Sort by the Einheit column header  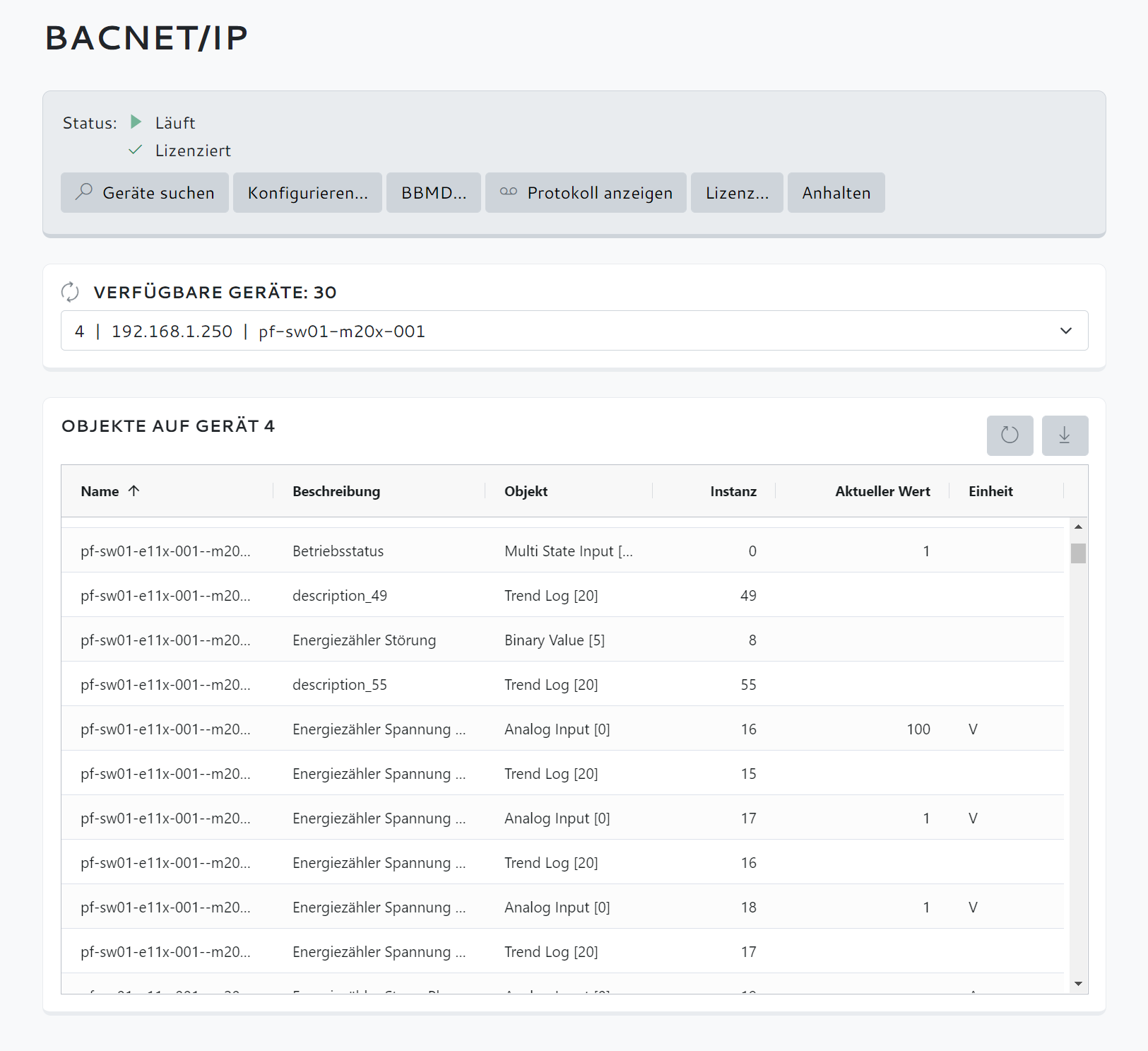click(x=990, y=491)
